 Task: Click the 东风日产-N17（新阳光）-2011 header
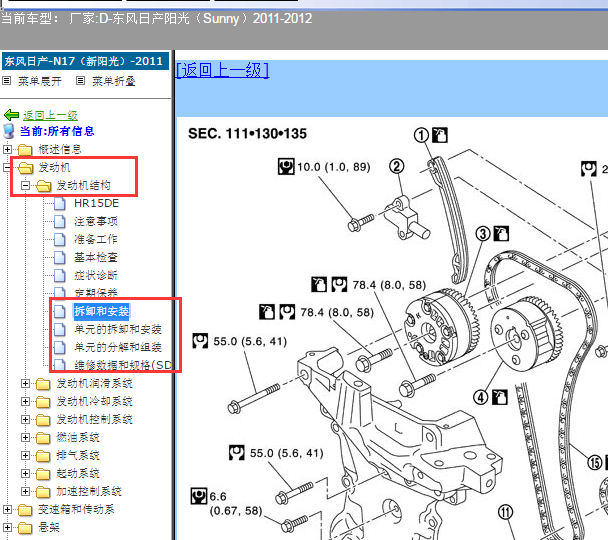[85, 61]
